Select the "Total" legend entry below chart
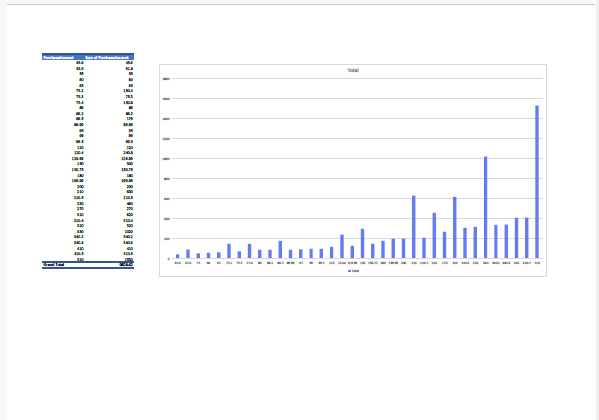Image resolution: width=599 pixels, height=420 pixels. click(355, 271)
